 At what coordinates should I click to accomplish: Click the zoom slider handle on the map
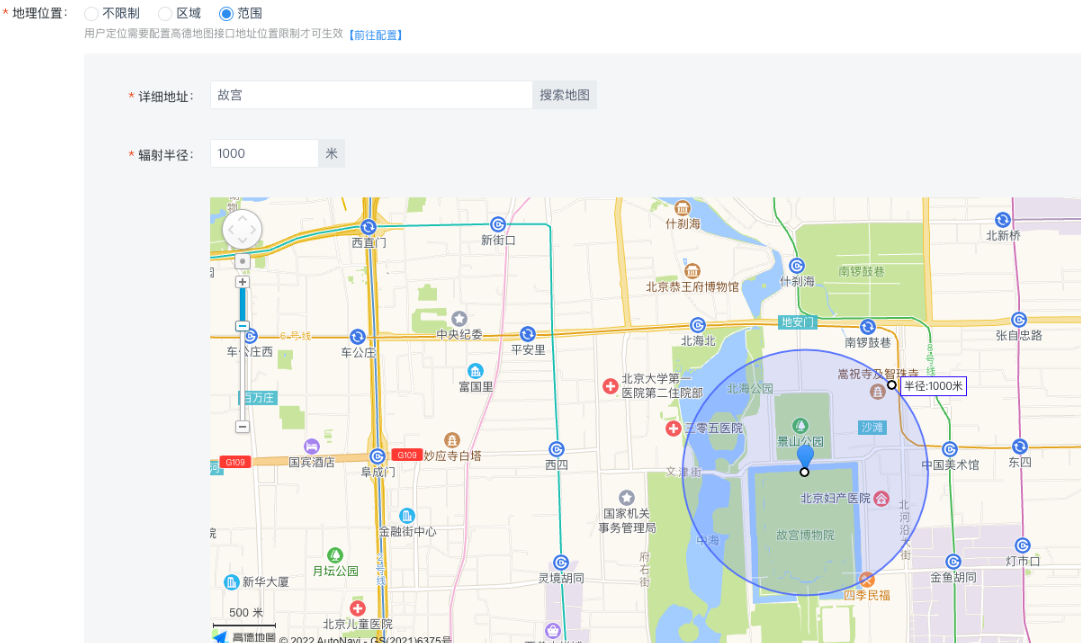[x=242, y=326]
